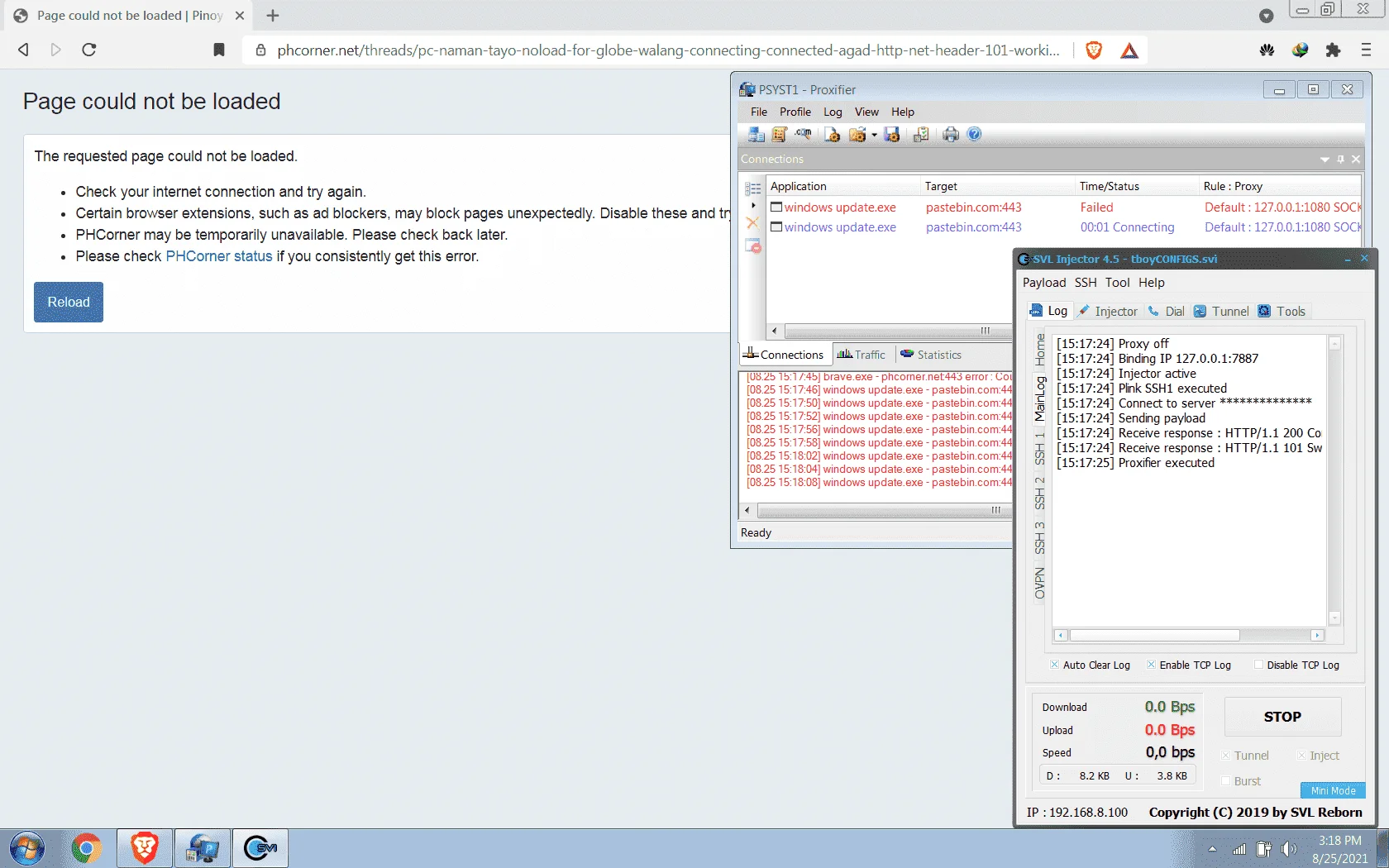
Task: Select the OVPN vertical tab
Action: point(1040,583)
